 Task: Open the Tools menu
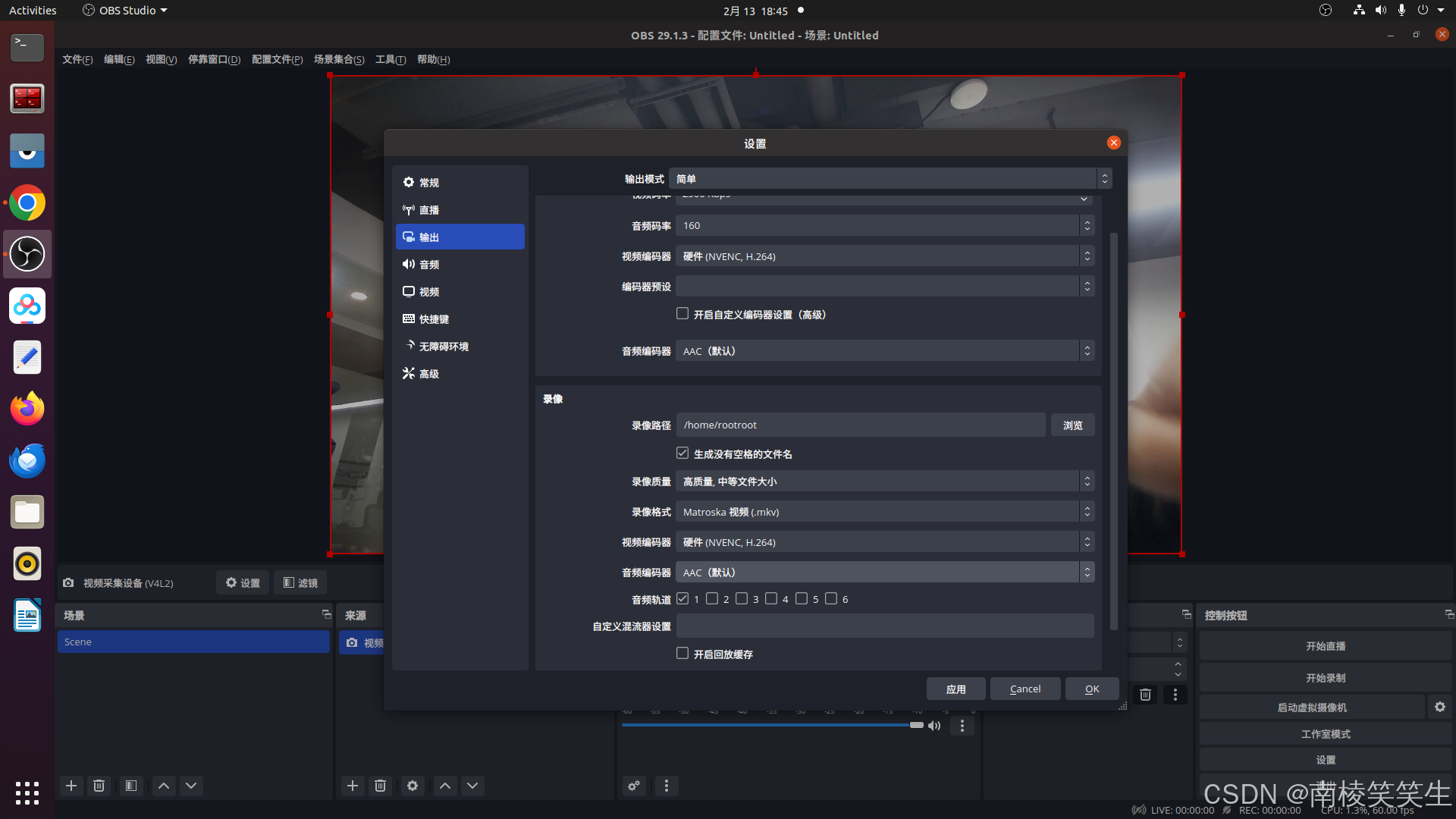pos(390,59)
